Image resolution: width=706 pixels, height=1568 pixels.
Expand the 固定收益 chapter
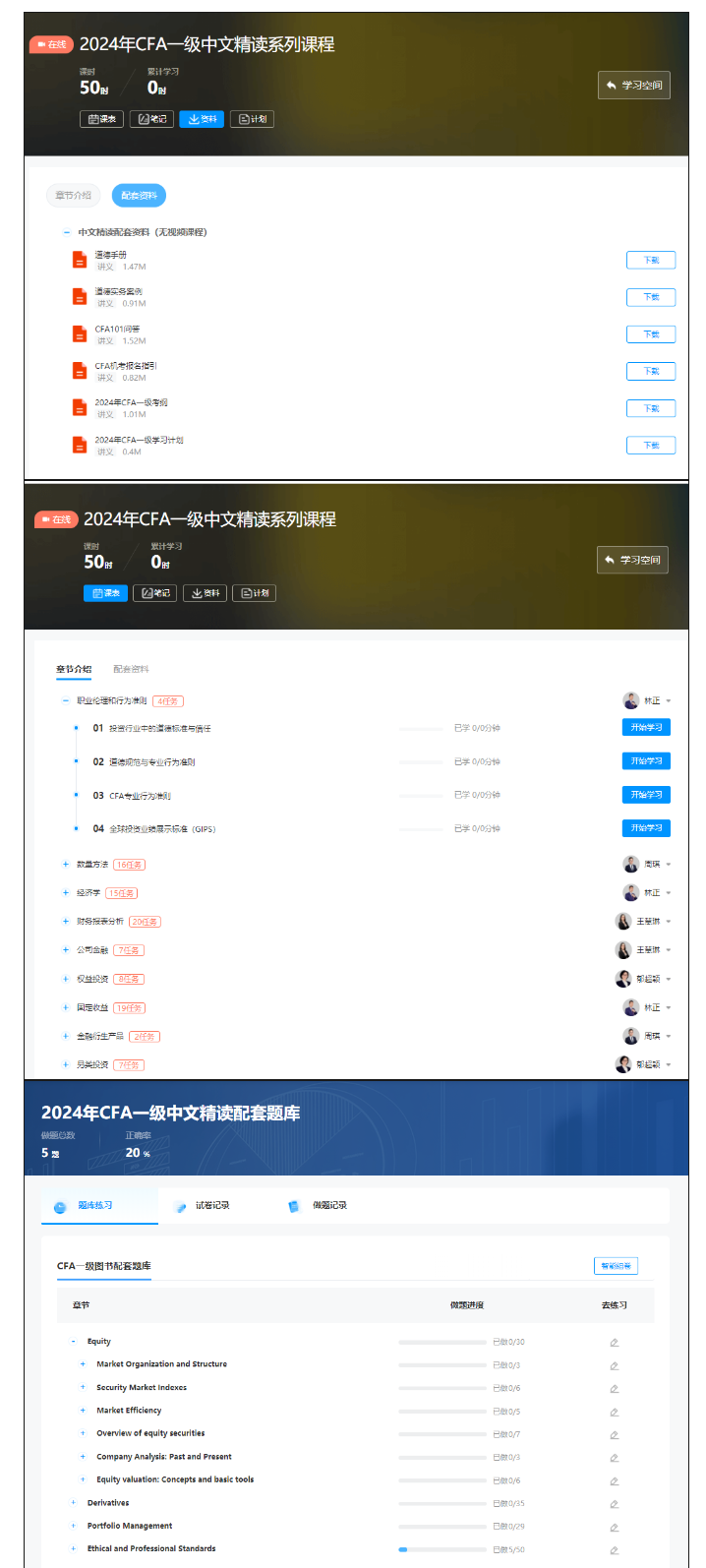[x=66, y=1007]
